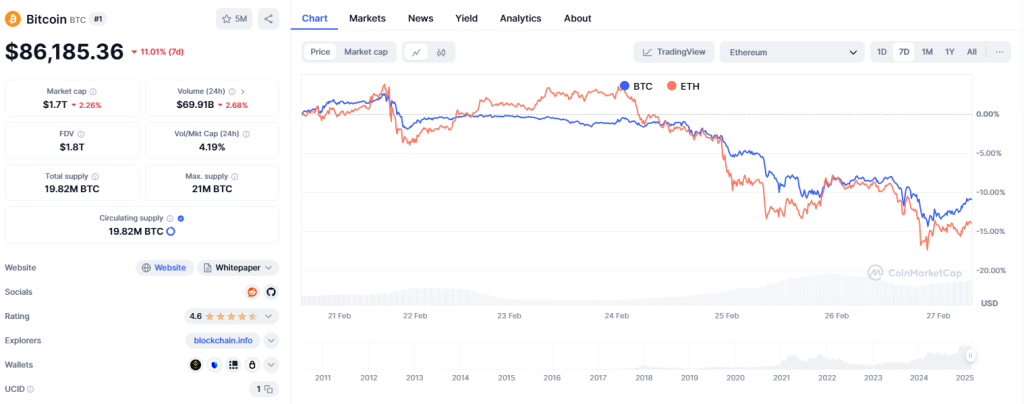The image size is (1024, 404).
Task: Open Volume (24h) details arrow
Action: click(243, 92)
